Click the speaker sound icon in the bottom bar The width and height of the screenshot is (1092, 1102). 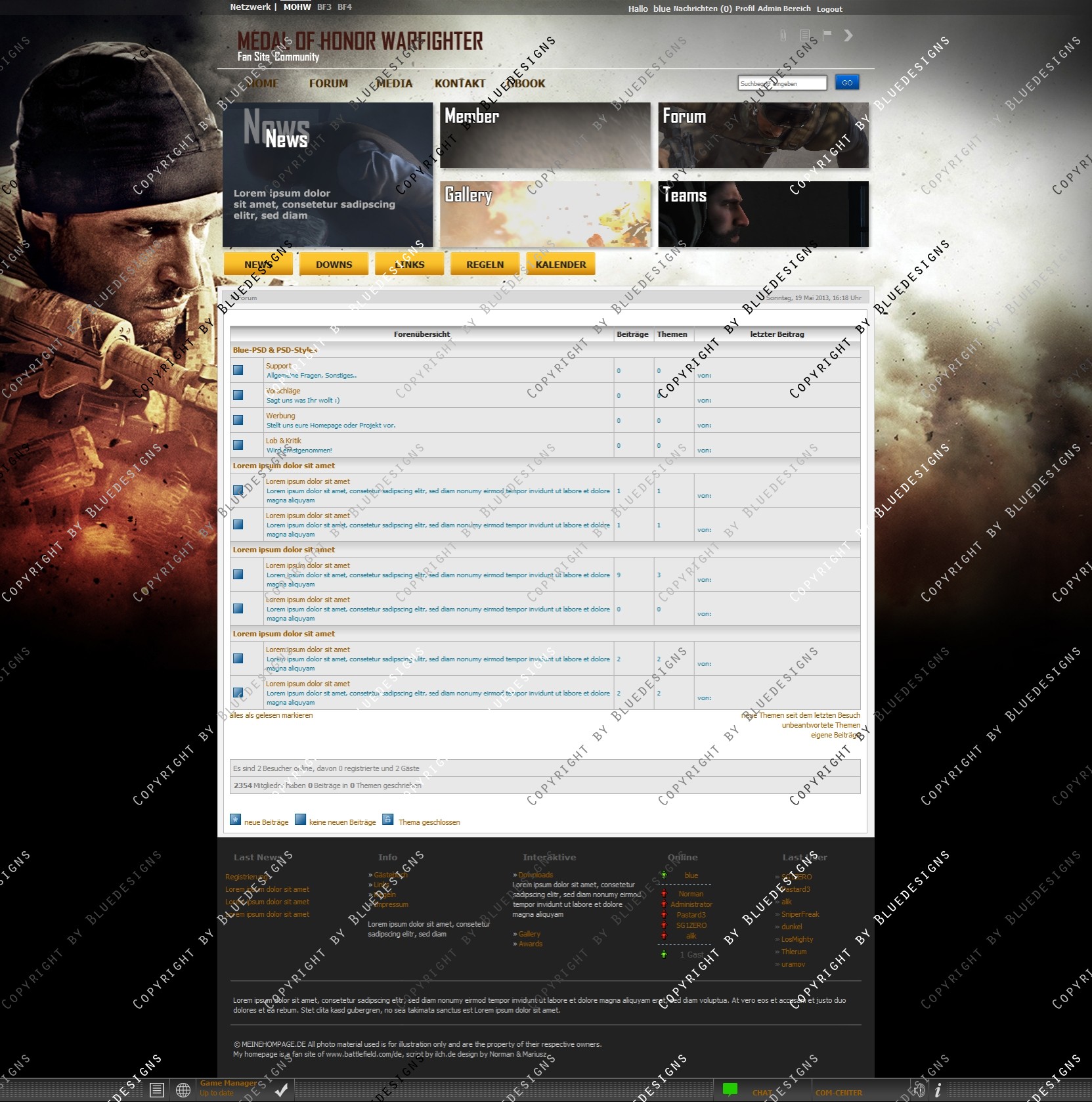click(x=919, y=1090)
